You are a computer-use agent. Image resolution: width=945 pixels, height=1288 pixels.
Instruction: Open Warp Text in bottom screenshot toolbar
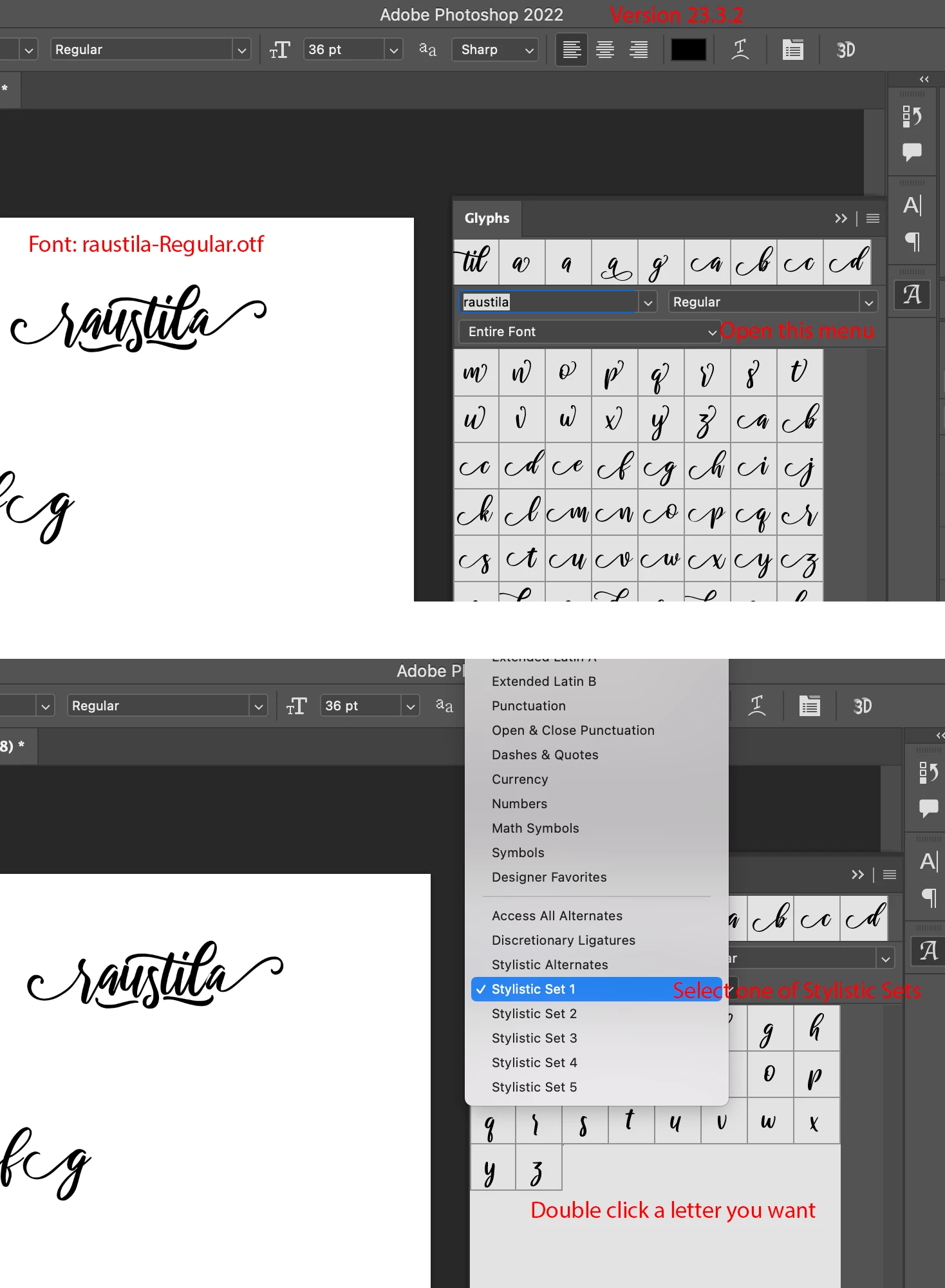(757, 706)
